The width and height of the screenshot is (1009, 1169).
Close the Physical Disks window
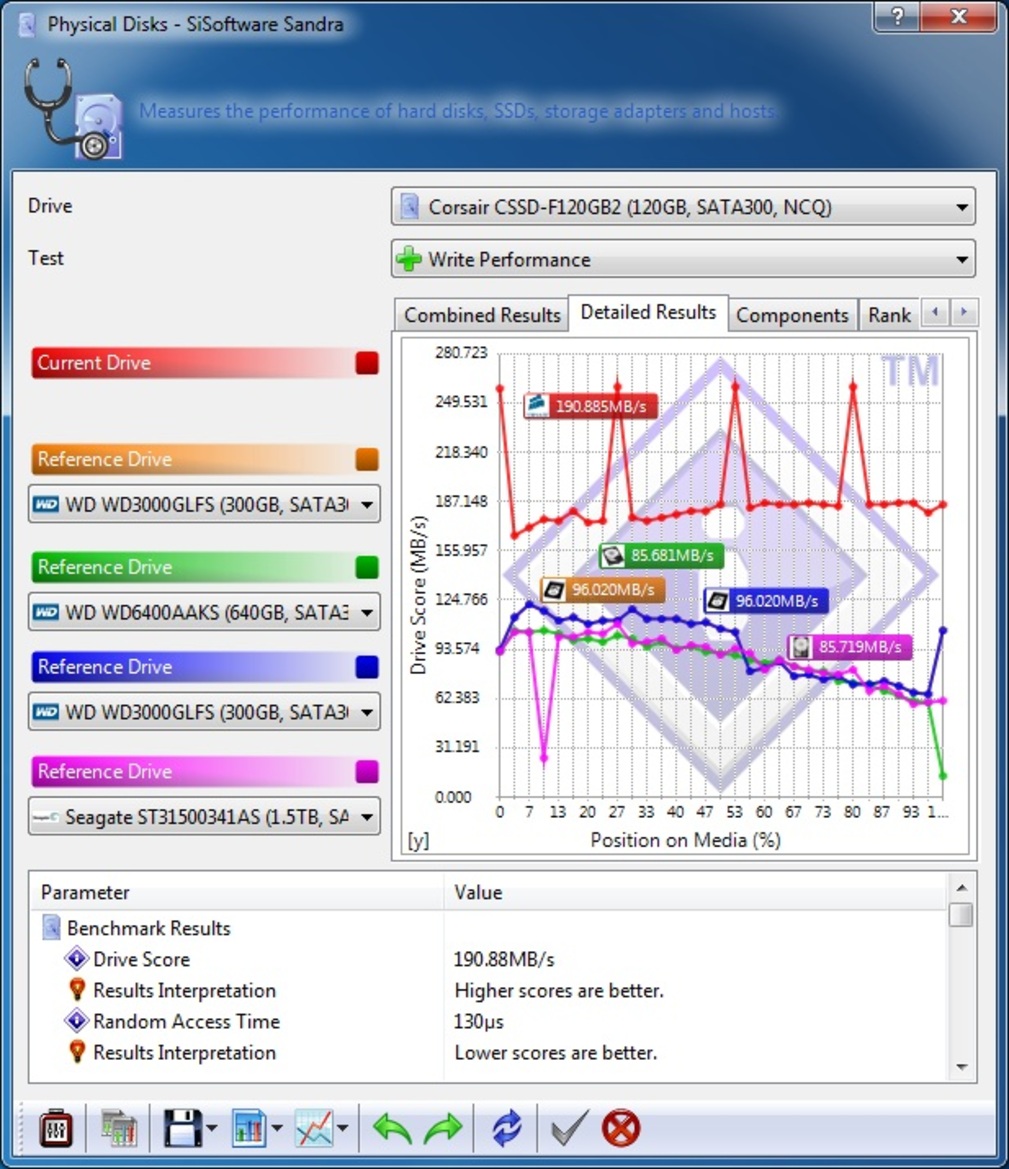point(960,16)
